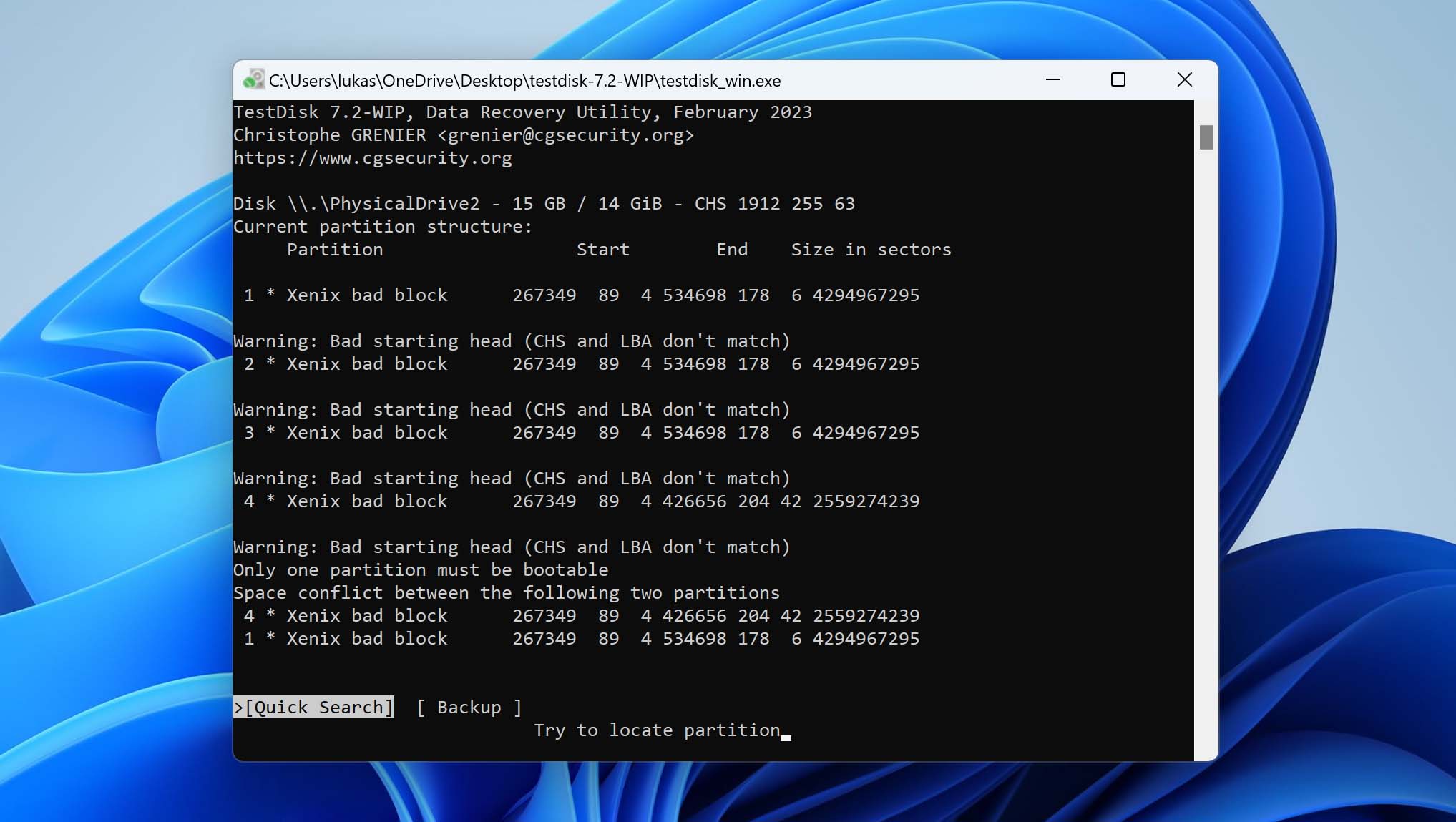
Task: Click the 'Partition' column header
Action: tap(335, 249)
